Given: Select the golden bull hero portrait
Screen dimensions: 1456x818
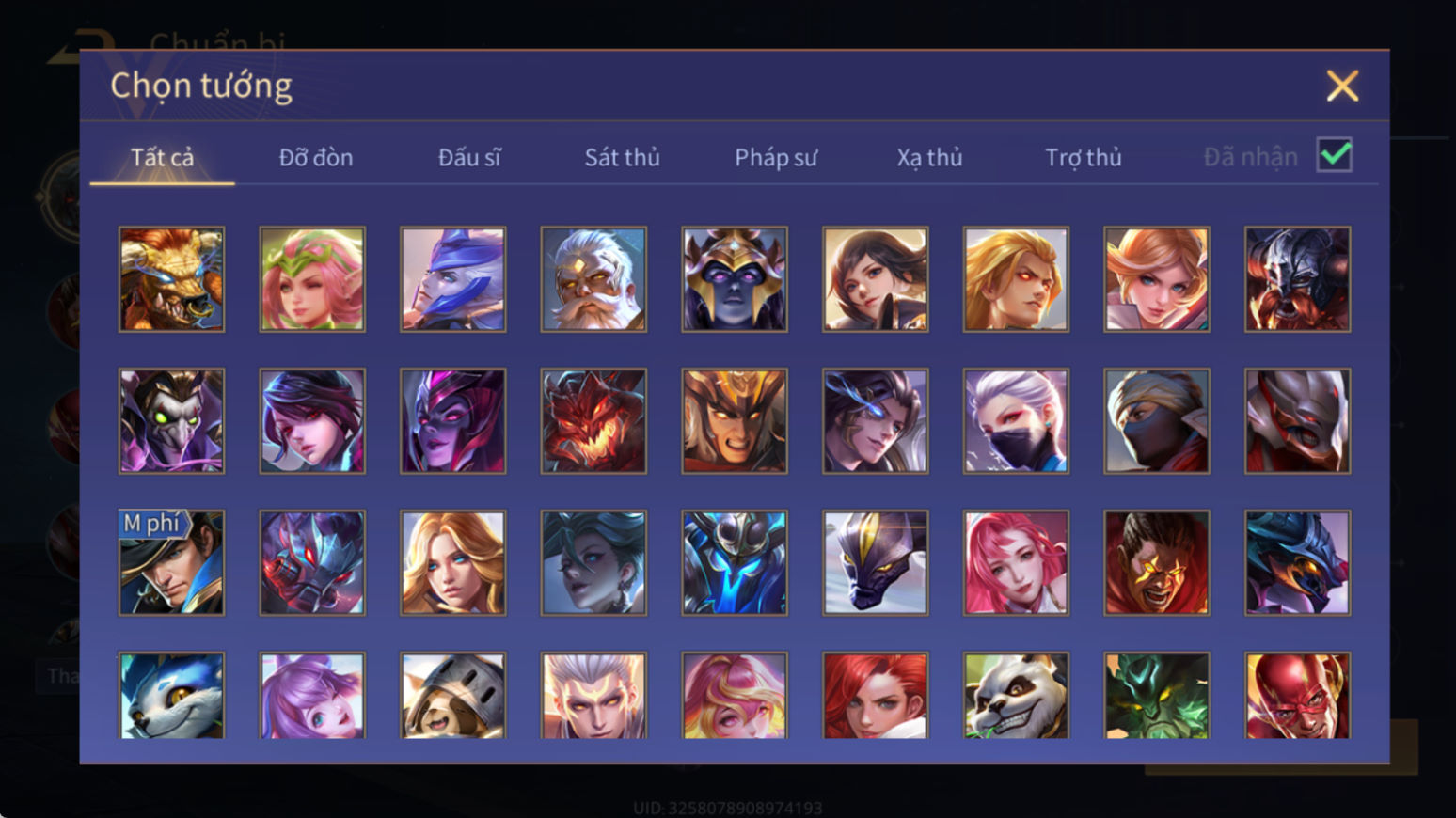Looking at the screenshot, I should [171, 279].
